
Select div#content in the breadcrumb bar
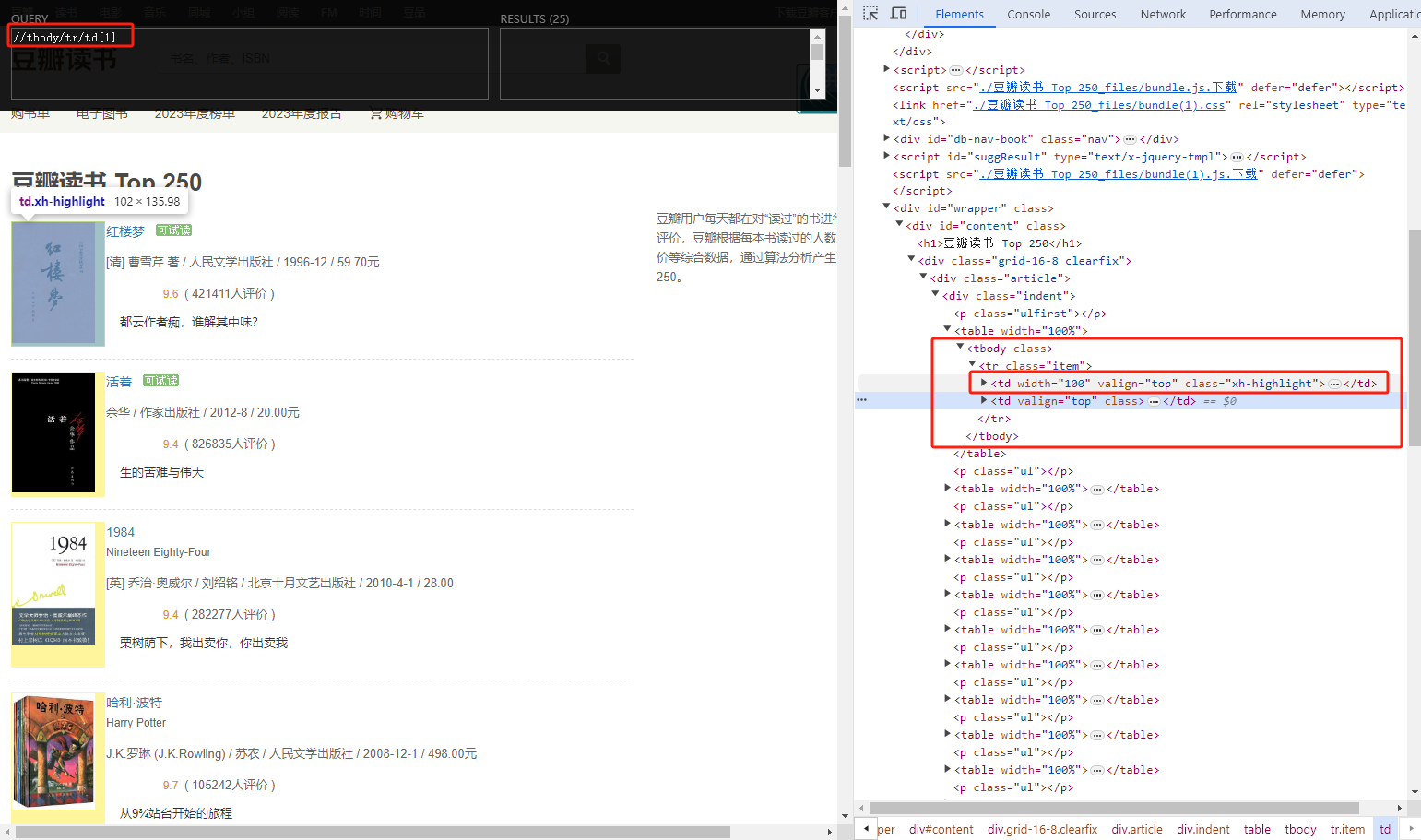tap(941, 829)
